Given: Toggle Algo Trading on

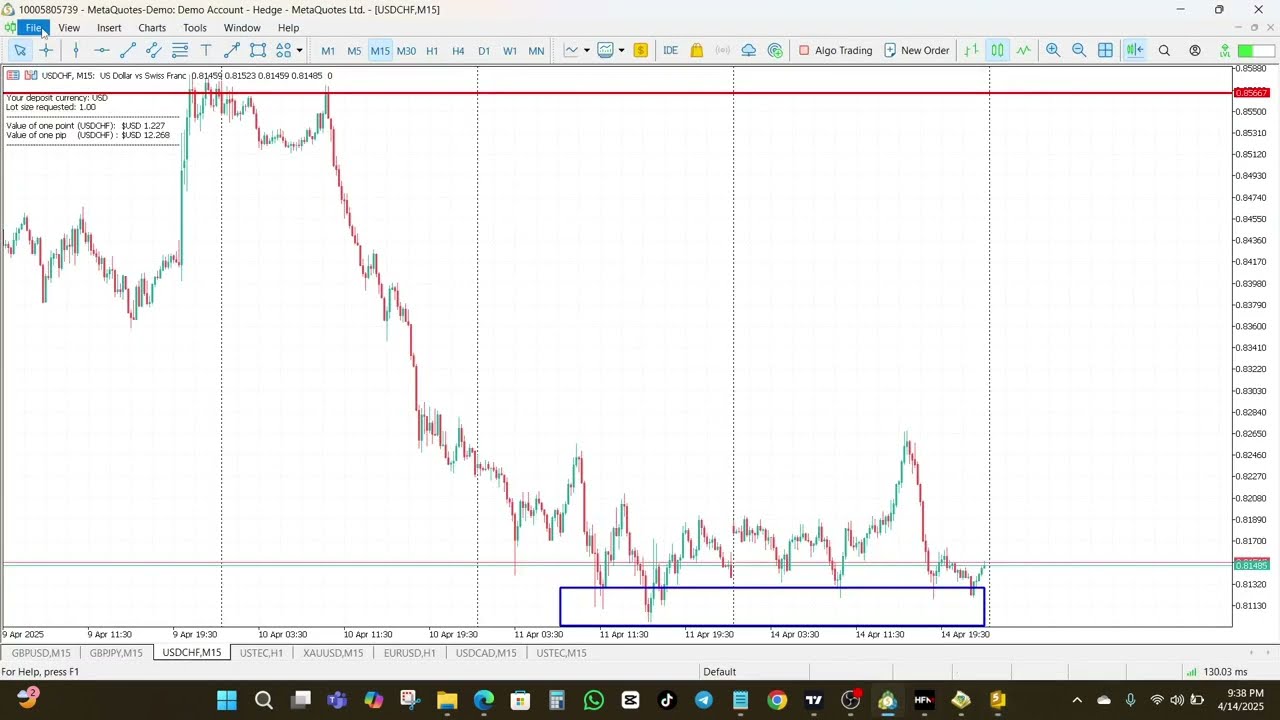Looking at the screenshot, I should pos(835,50).
